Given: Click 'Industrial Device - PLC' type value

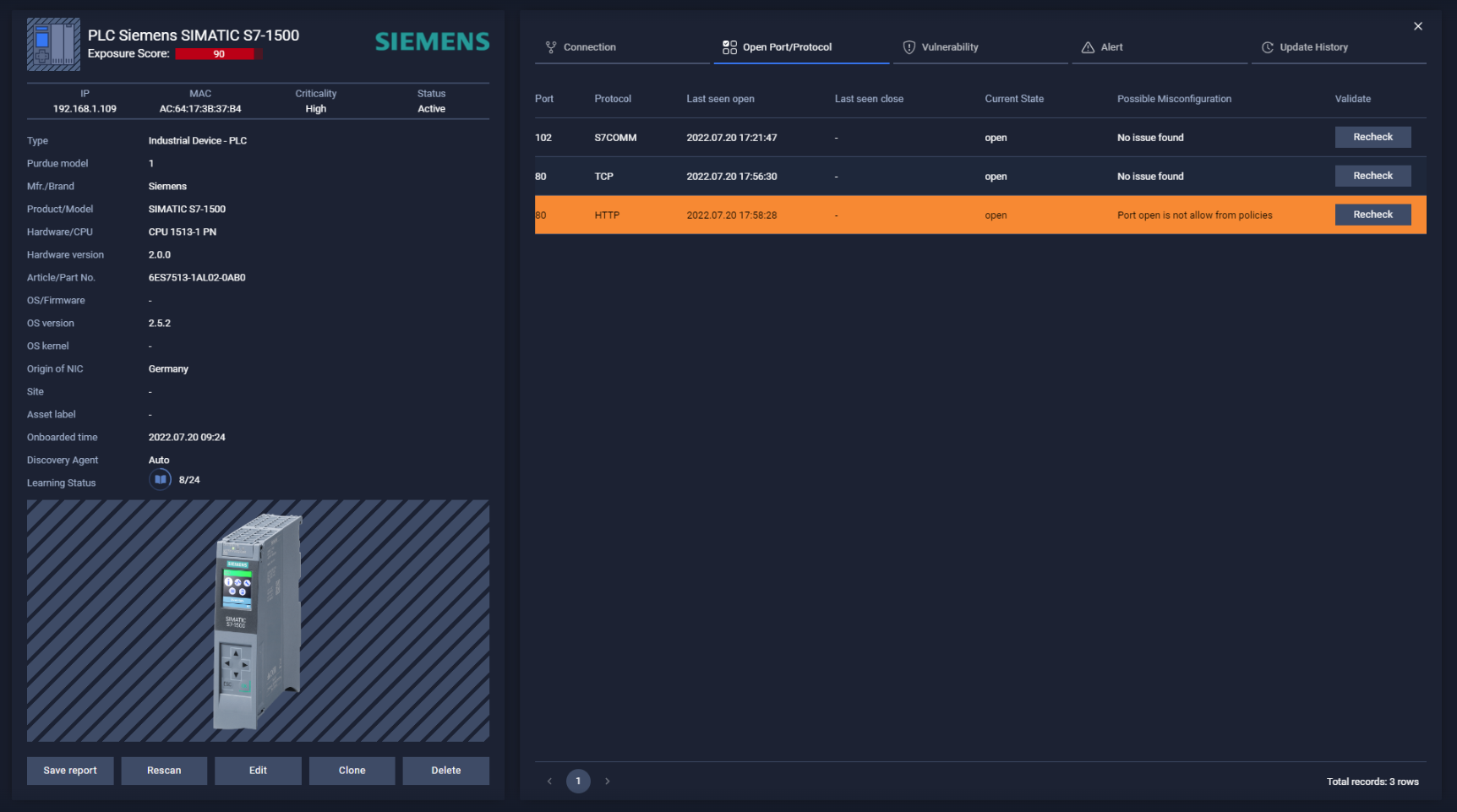Looking at the screenshot, I should (x=198, y=140).
